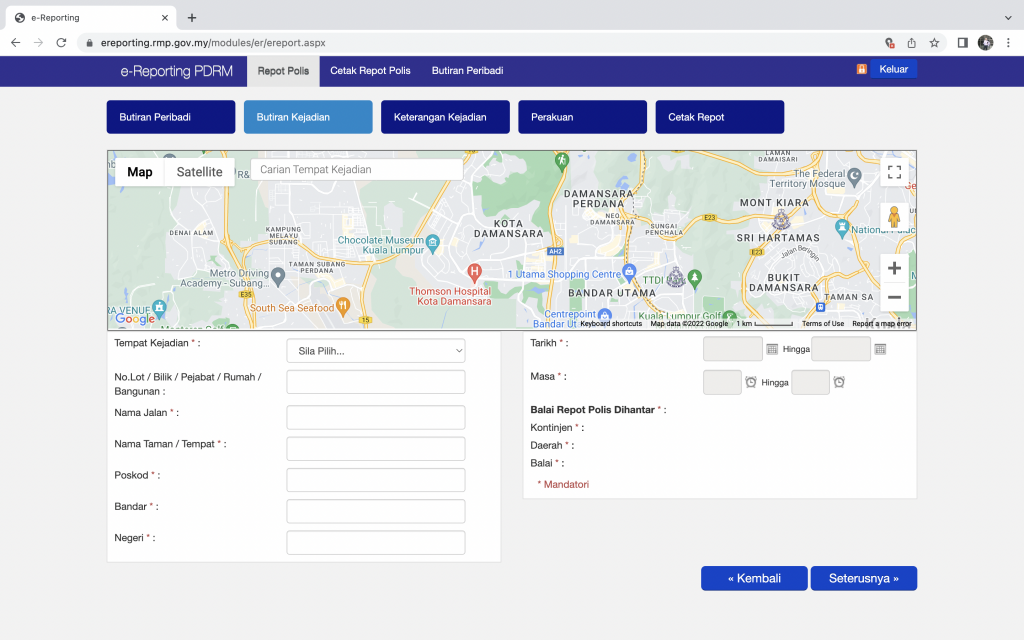
Task: Click the No.Lot / Bilik input field
Action: click(376, 382)
